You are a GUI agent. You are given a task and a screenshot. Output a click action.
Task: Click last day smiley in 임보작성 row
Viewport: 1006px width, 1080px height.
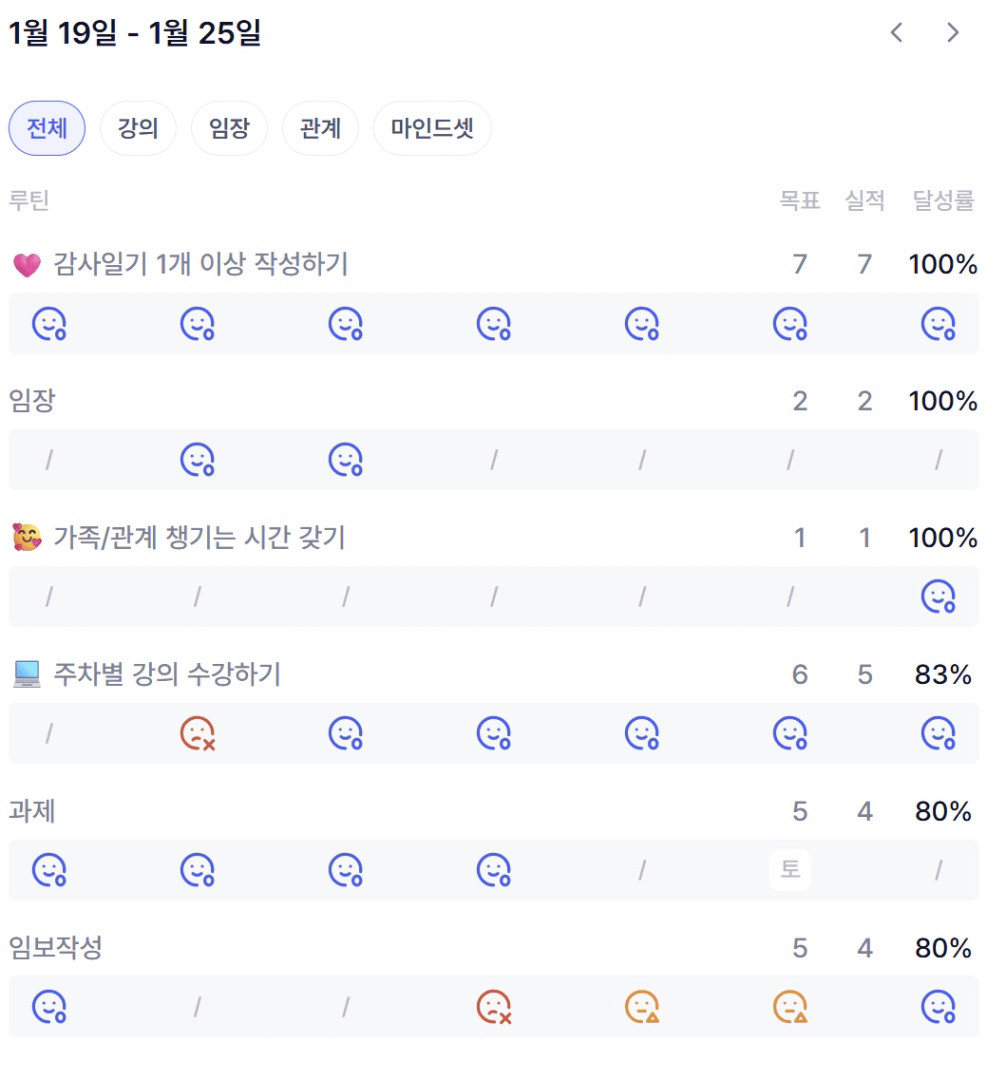pos(938,1006)
